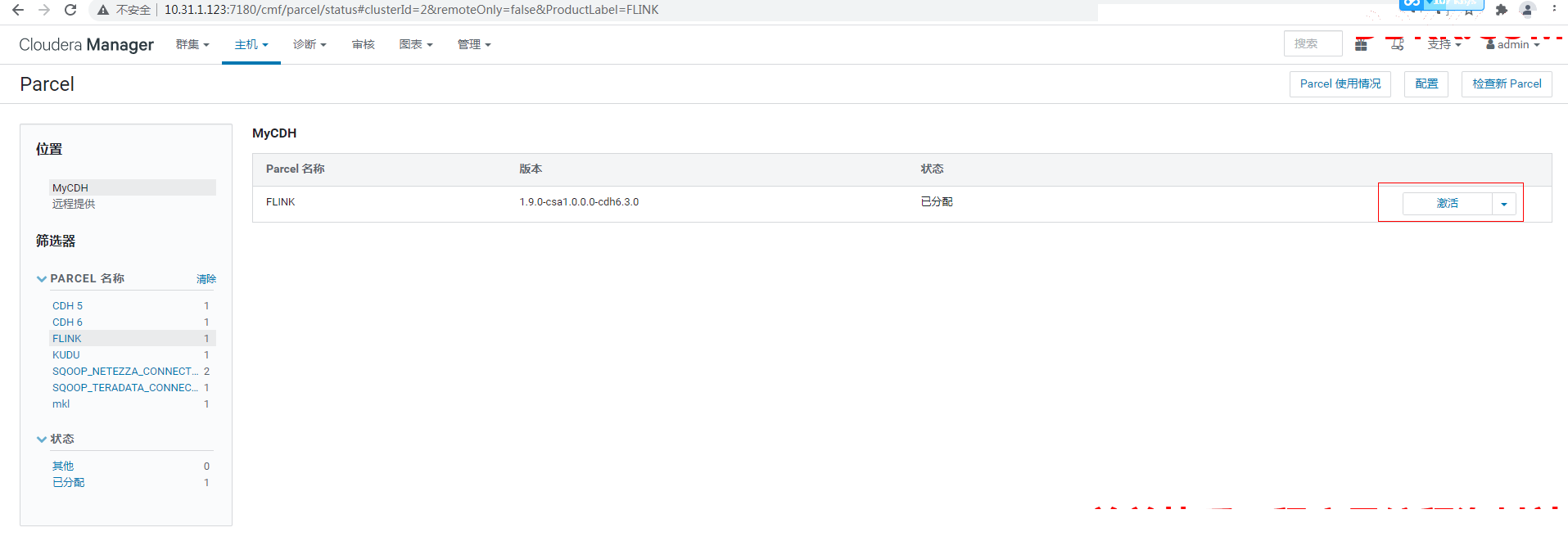This screenshot has width=1568, height=541.
Task: Click the browser address bar URL
Action: tap(411, 10)
